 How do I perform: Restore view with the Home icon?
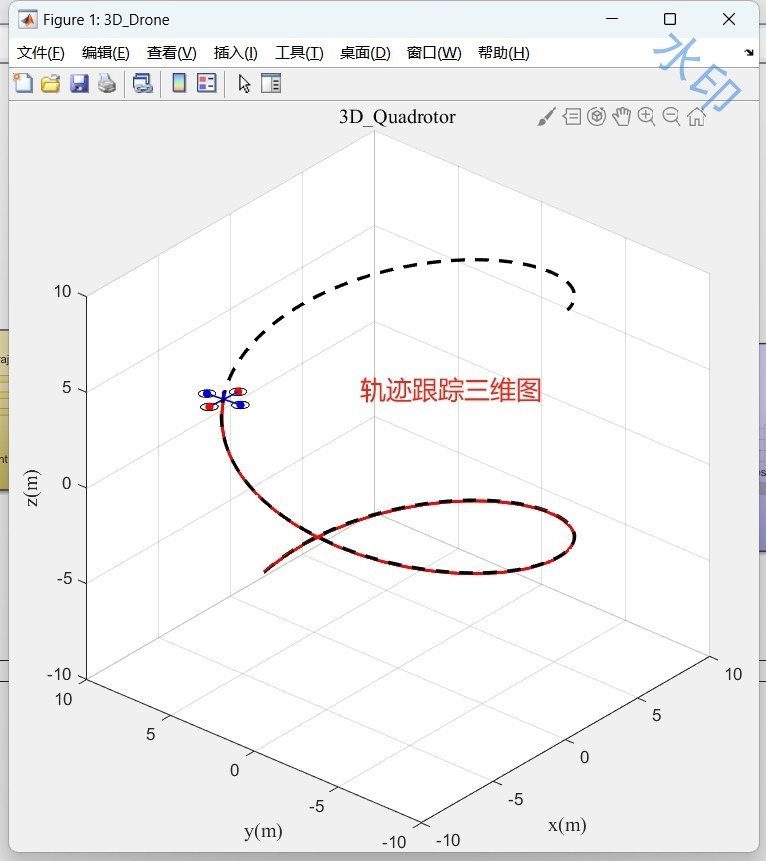click(696, 116)
